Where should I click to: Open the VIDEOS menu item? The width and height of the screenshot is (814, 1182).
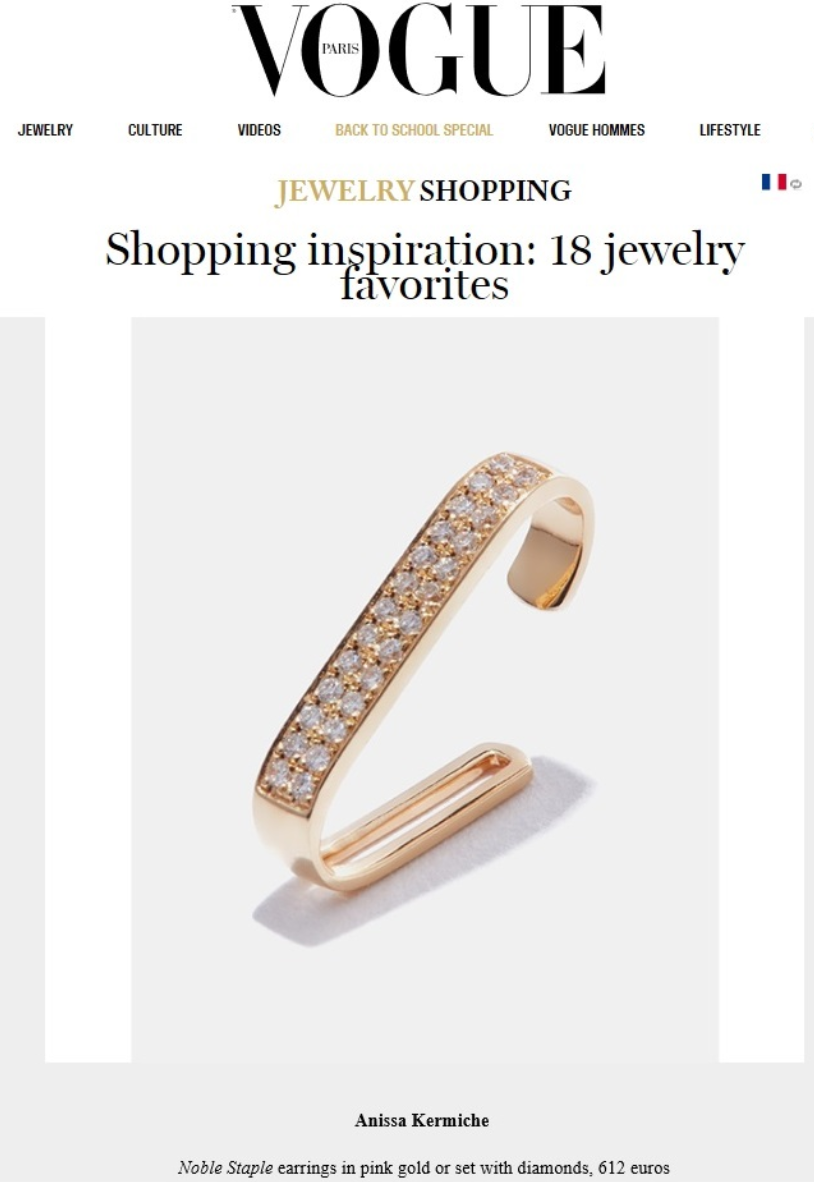(x=259, y=130)
